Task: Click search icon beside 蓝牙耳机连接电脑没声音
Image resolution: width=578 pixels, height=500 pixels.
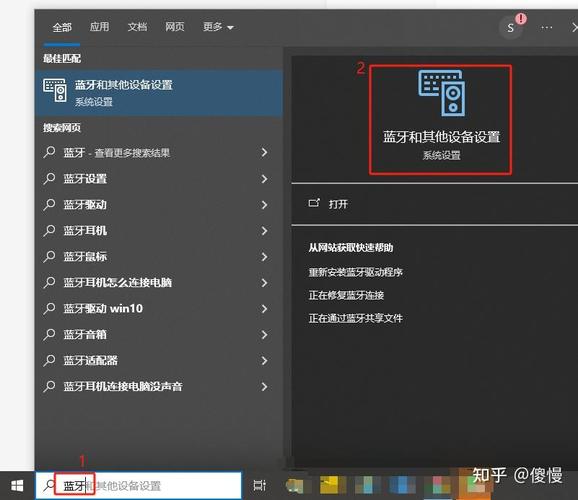Action: 49,386
